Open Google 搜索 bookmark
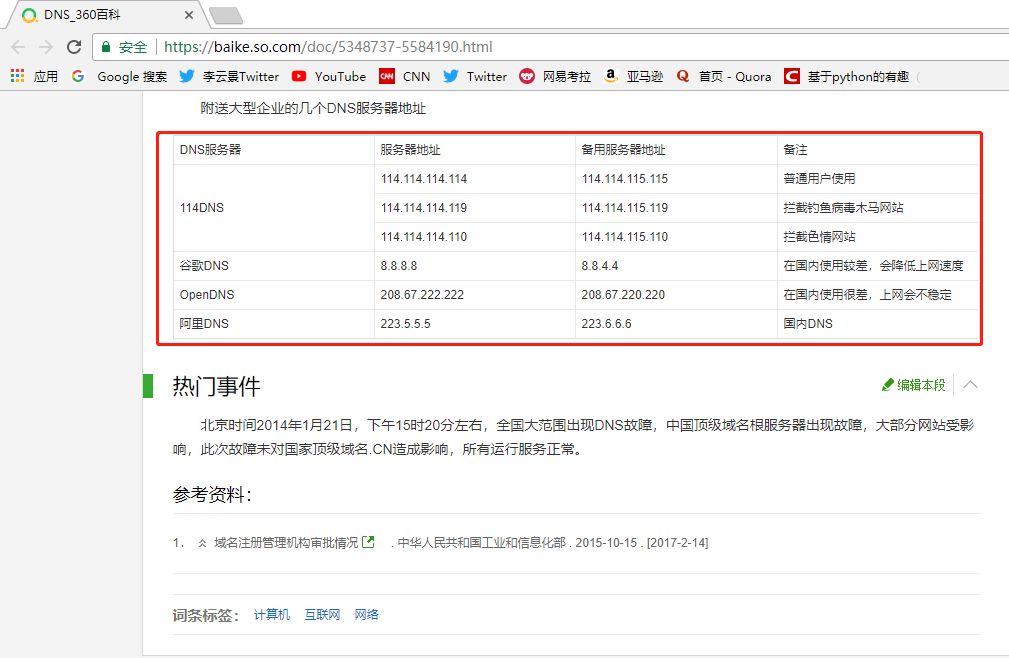This screenshot has width=1009, height=658. pyautogui.click(x=119, y=77)
